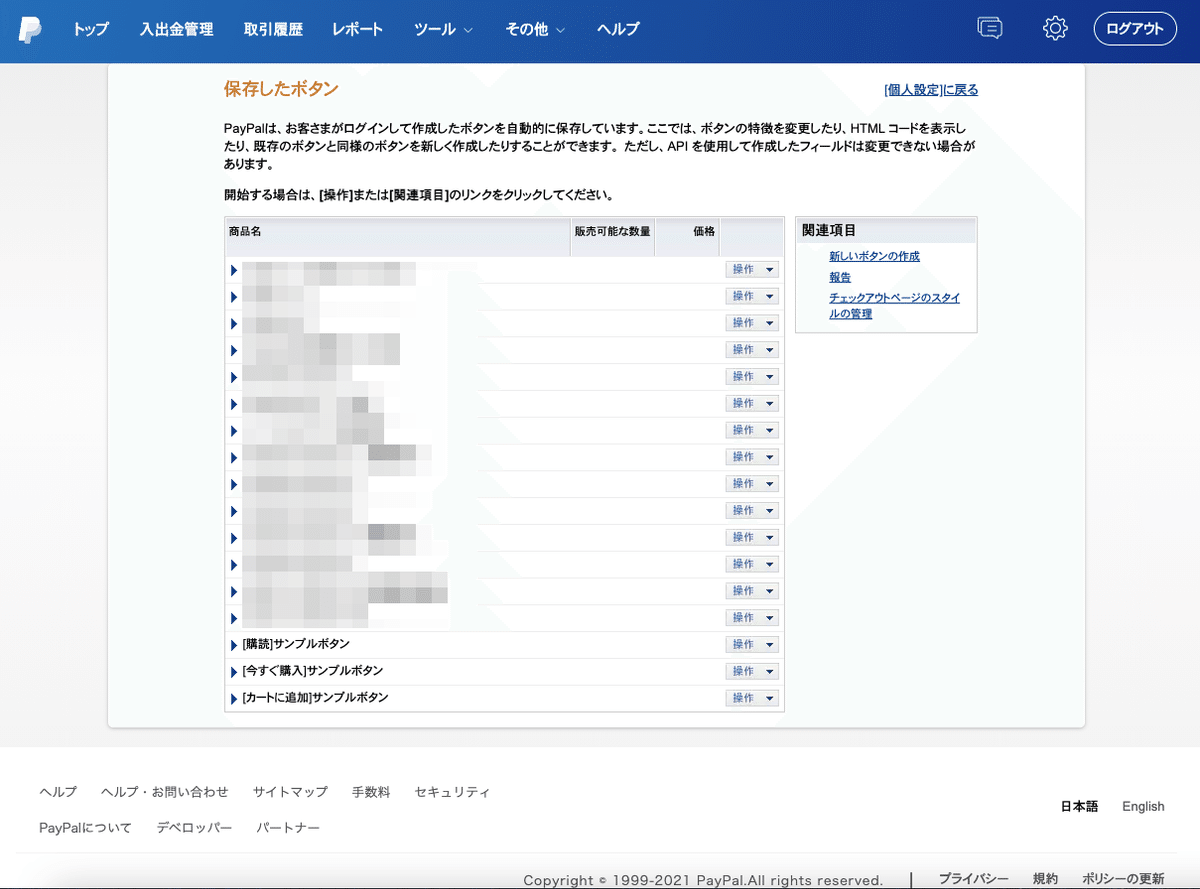
Task: Open ヘルプ・お問い合わせ footer link
Action: click(165, 792)
